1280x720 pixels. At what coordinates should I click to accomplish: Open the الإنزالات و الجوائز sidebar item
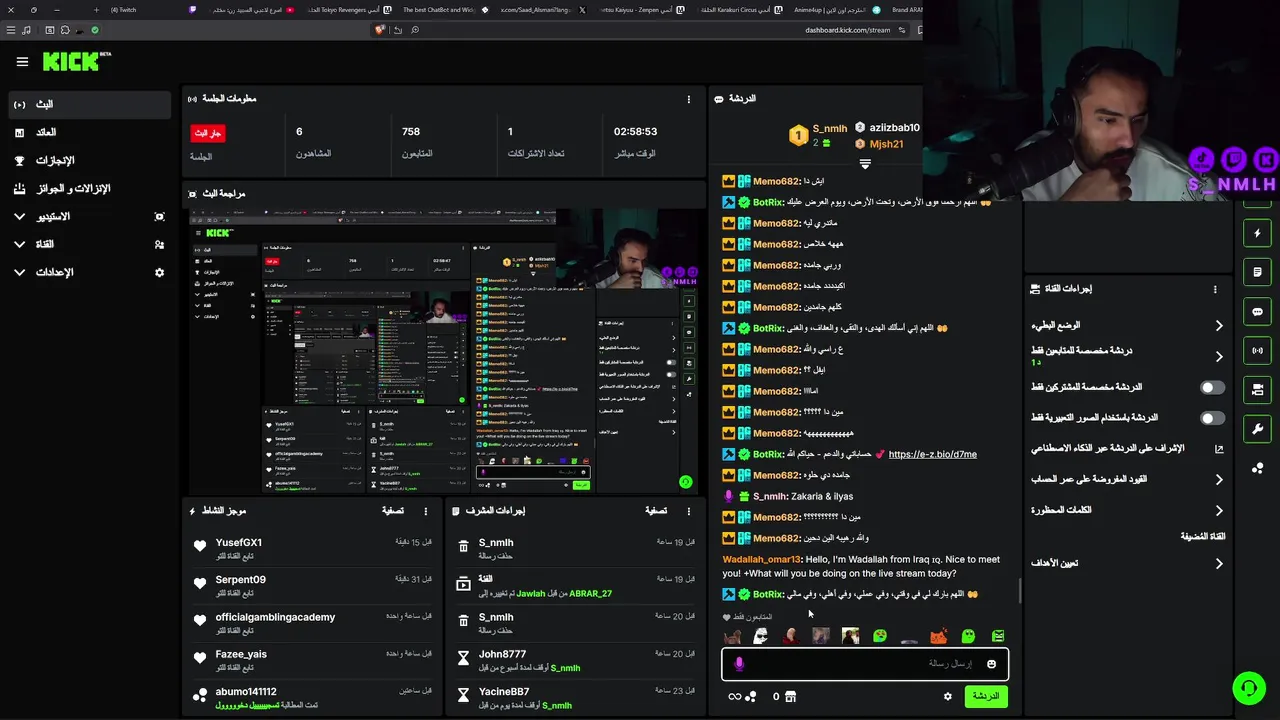pos(90,188)
